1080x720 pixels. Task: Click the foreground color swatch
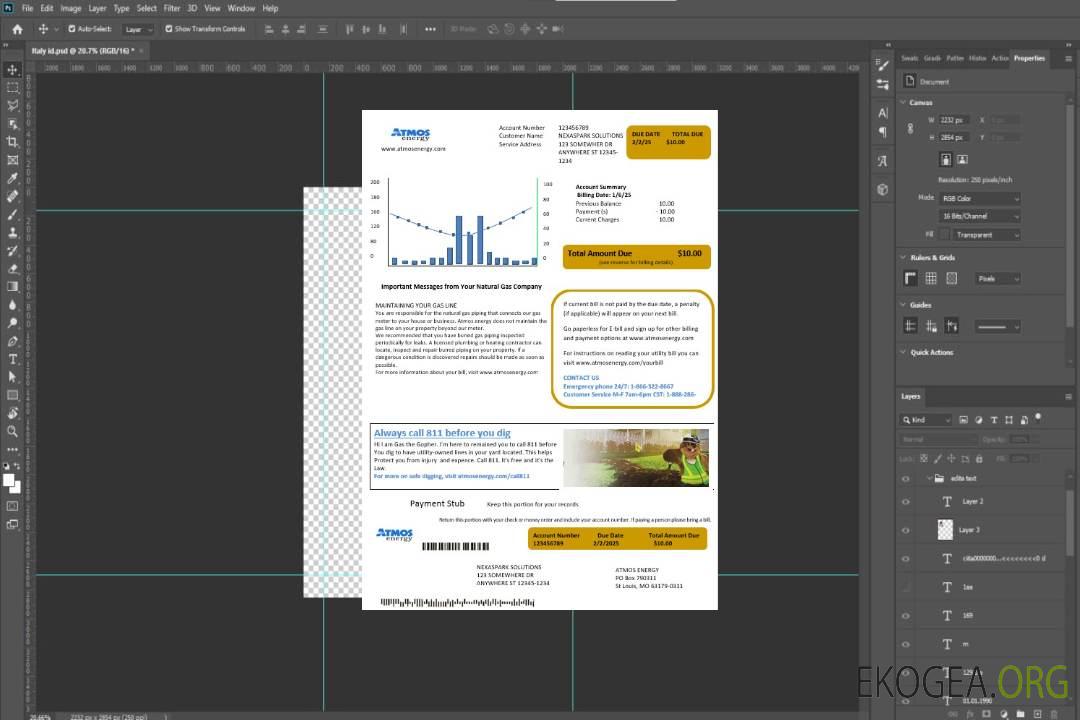coord(9,481)
